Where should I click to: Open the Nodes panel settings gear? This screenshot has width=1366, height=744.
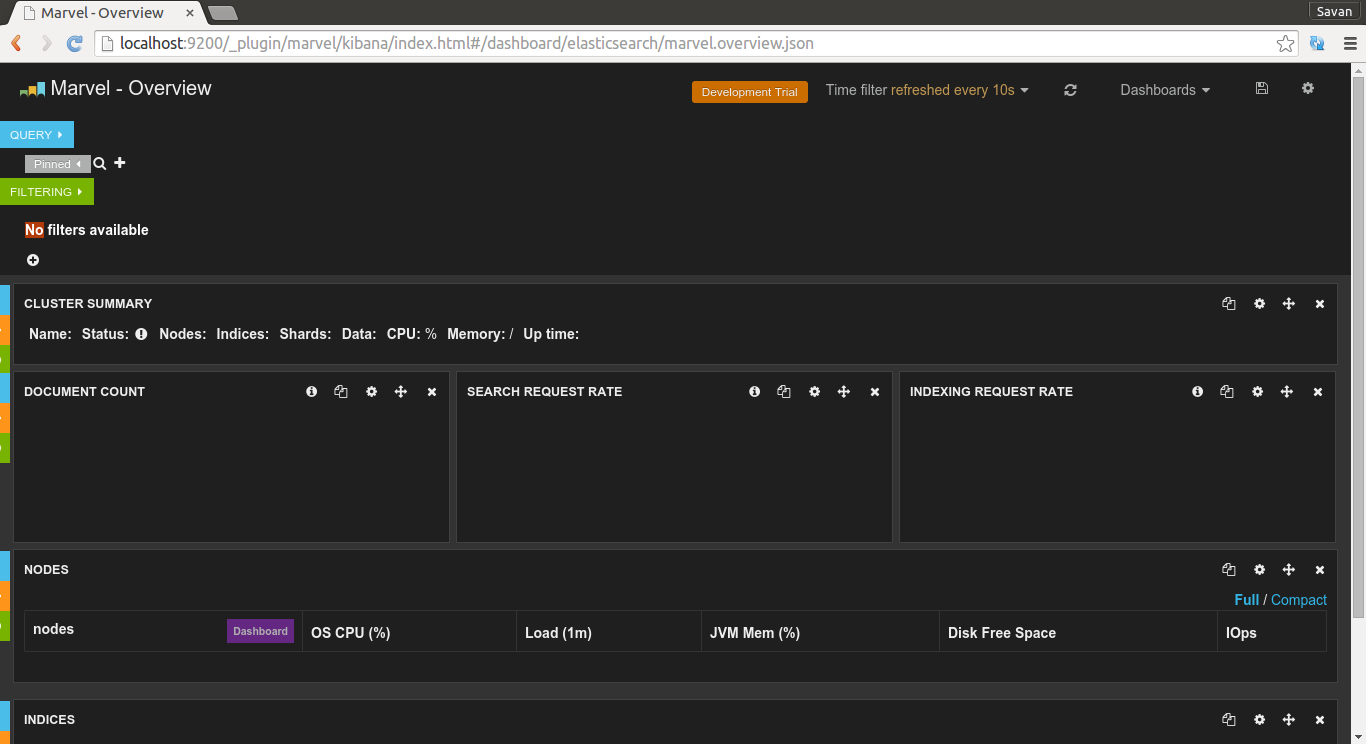(1260, 570)
